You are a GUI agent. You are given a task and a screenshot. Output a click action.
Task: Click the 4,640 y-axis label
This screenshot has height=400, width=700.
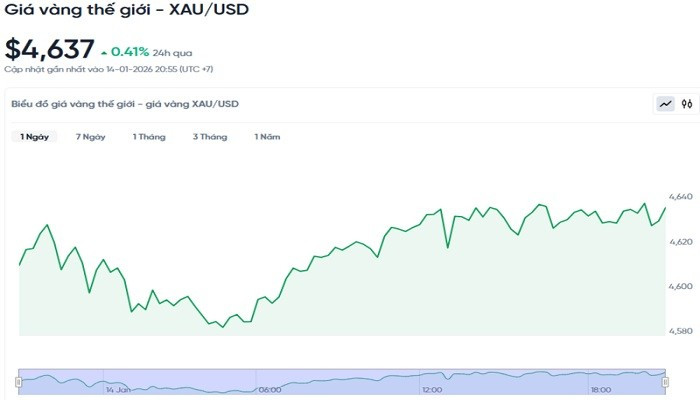tap(679, 197)
